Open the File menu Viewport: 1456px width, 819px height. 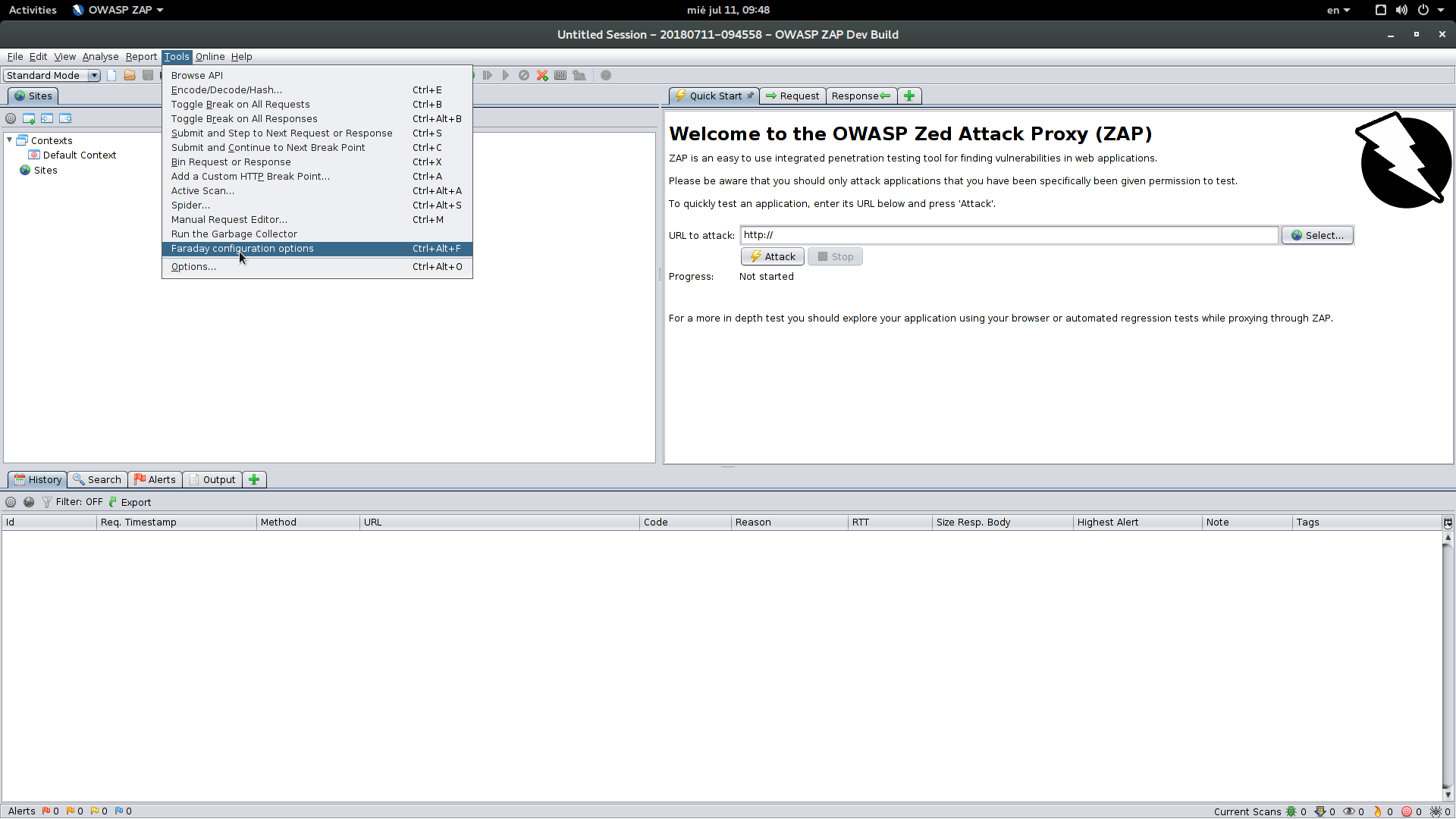(14, 57)
